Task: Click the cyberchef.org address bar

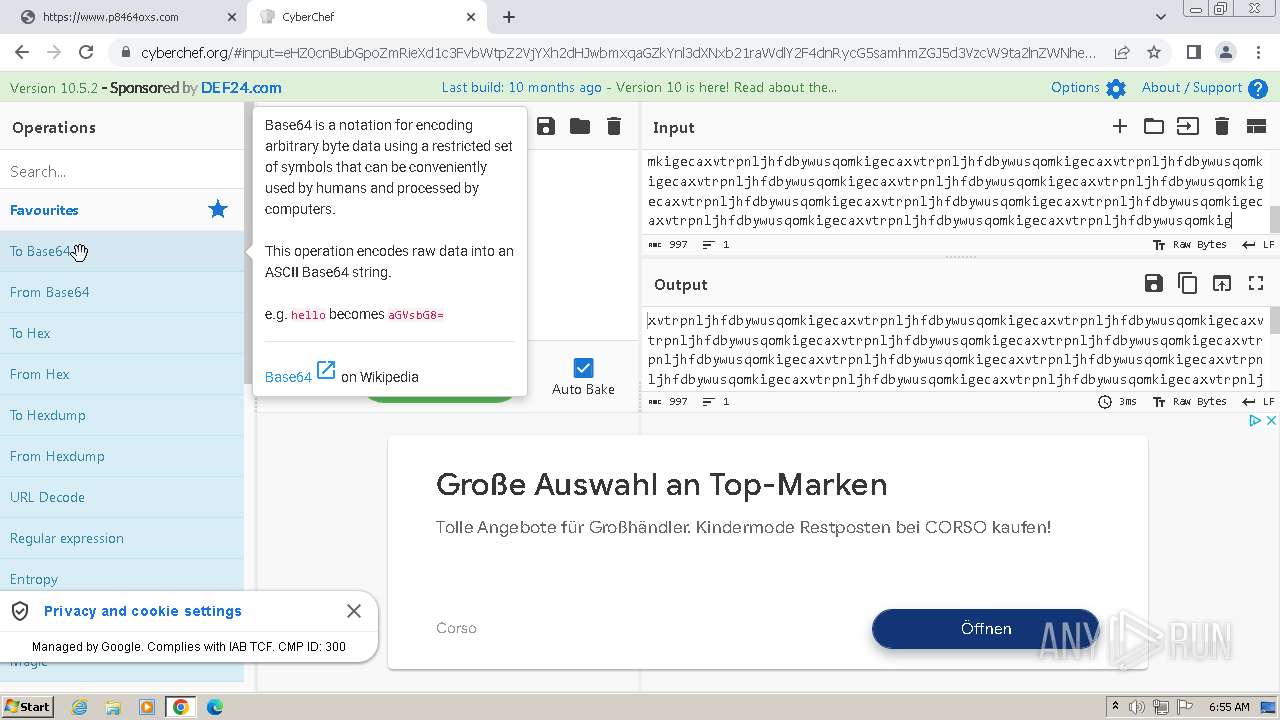Action: (618, 53)
